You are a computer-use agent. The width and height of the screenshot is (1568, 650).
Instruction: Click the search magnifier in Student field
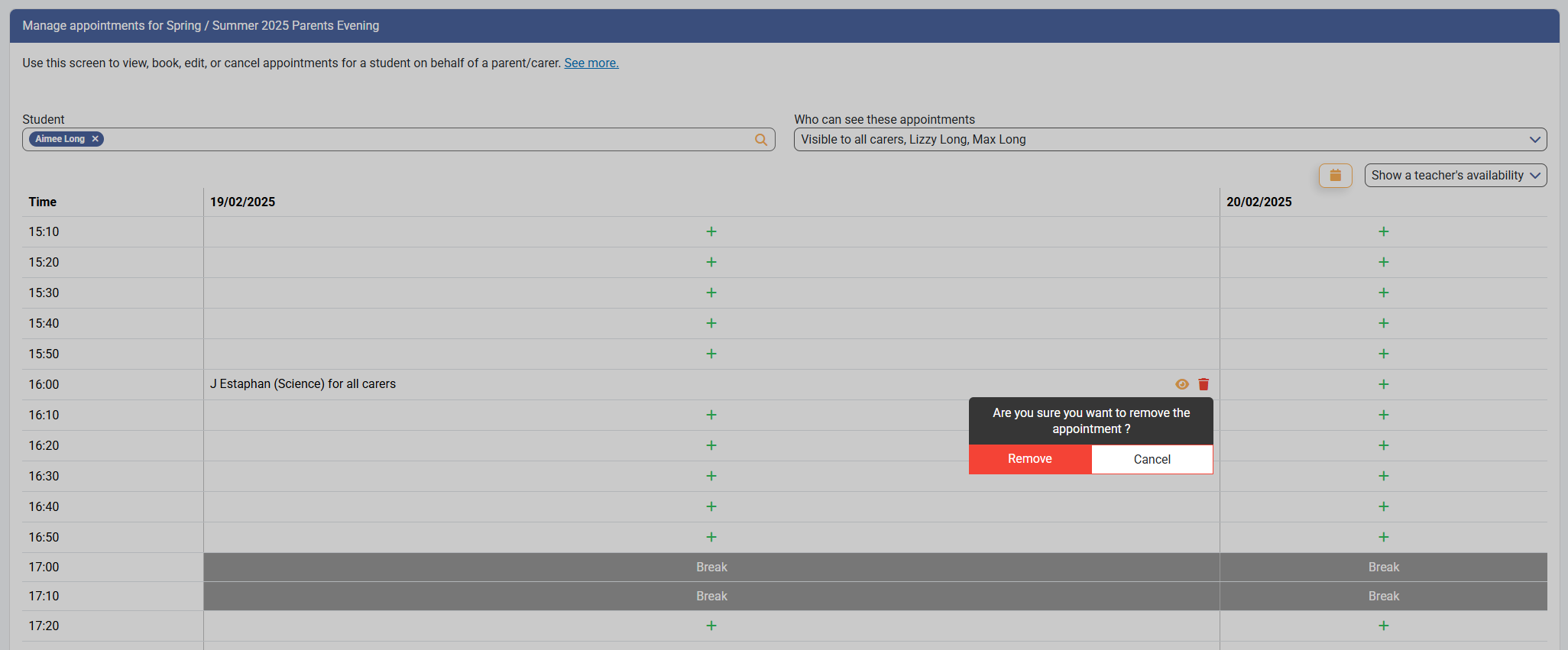(761, 140)
